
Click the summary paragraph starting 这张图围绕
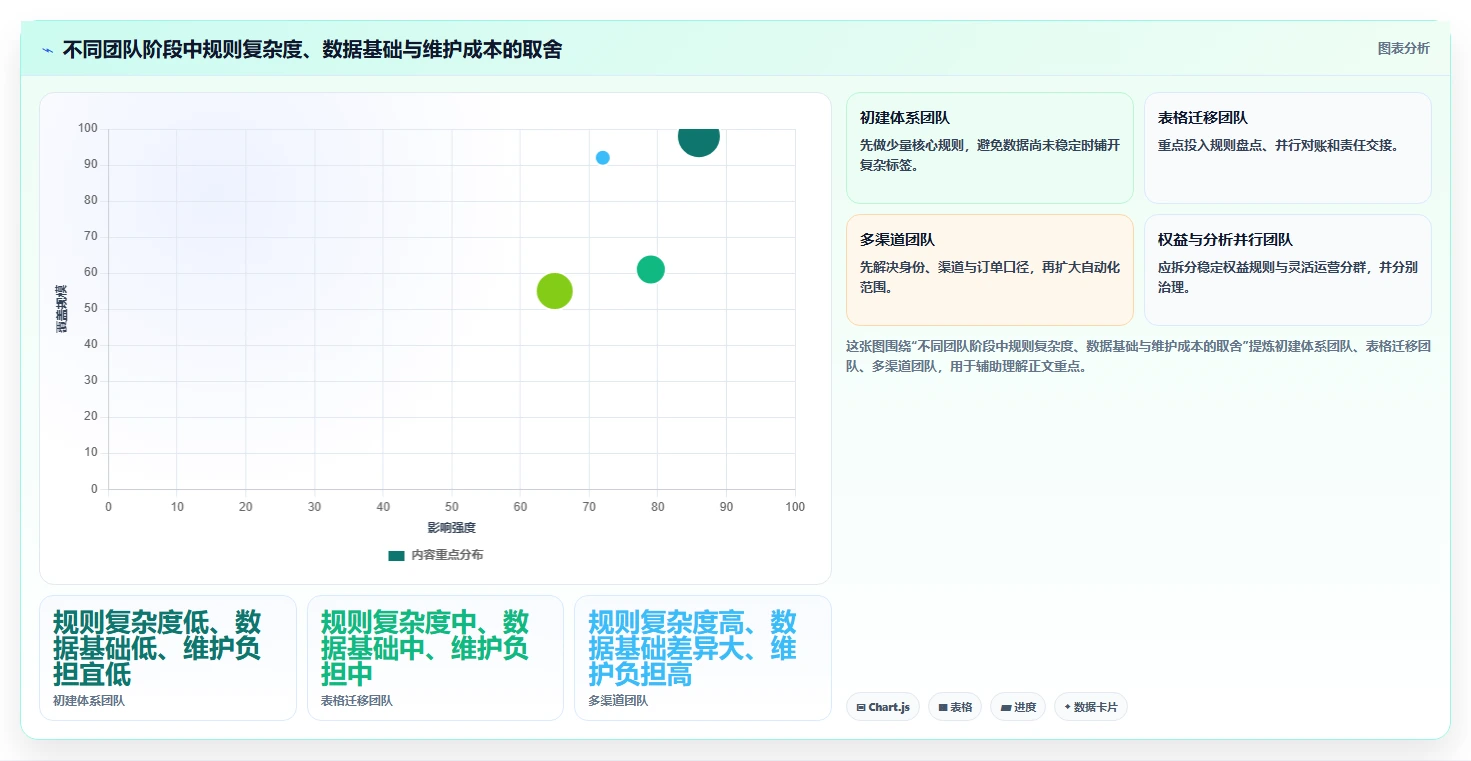1138,356
